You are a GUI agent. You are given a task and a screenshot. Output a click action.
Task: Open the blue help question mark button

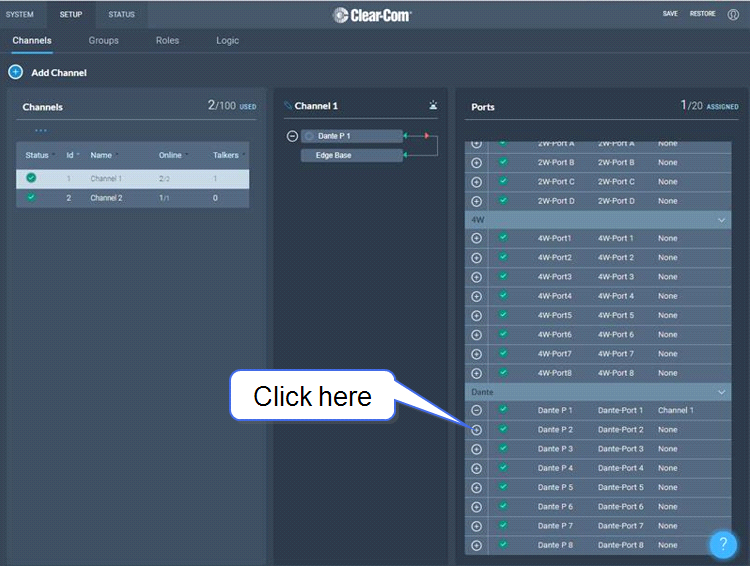pyautogui.click(x=722, y=544)
